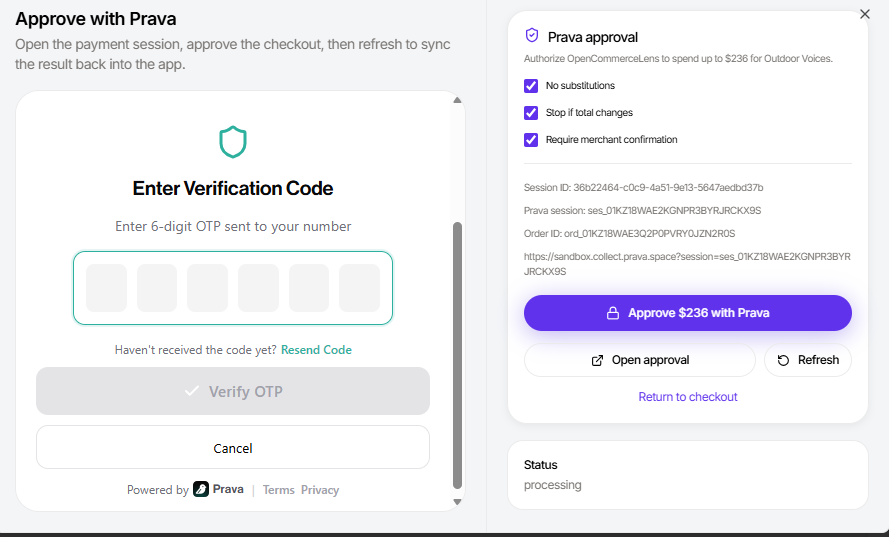Click the Cancel button
This screenshot has width=889, height=537.
233,447
